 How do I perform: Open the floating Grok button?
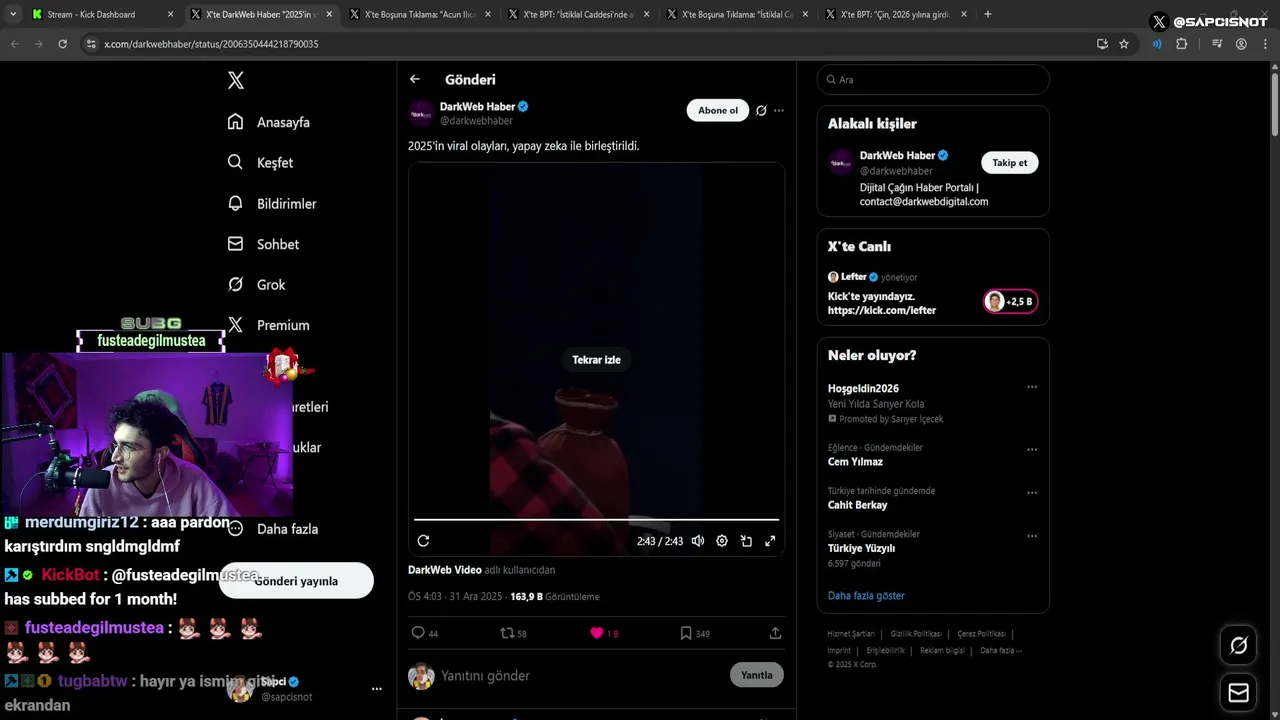pos(1238,646)
